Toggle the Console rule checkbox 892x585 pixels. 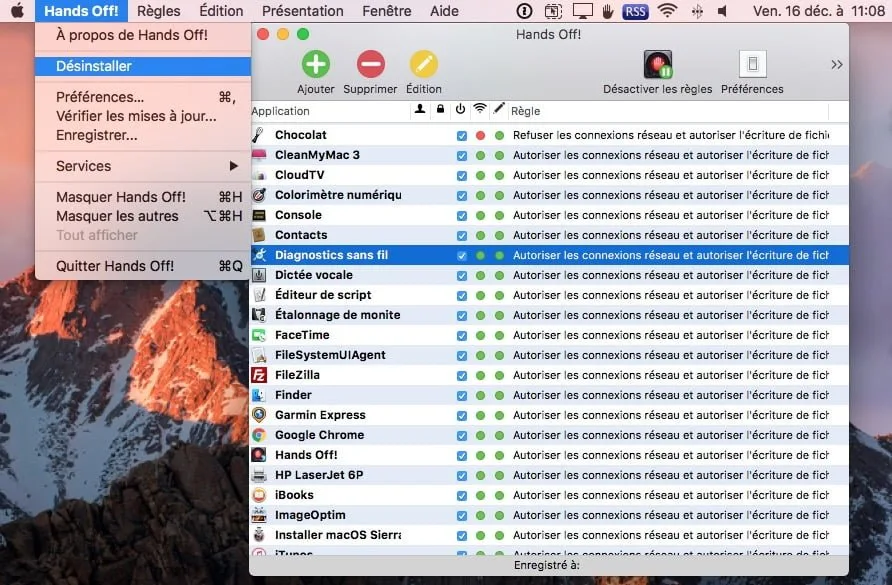(461, 216)
